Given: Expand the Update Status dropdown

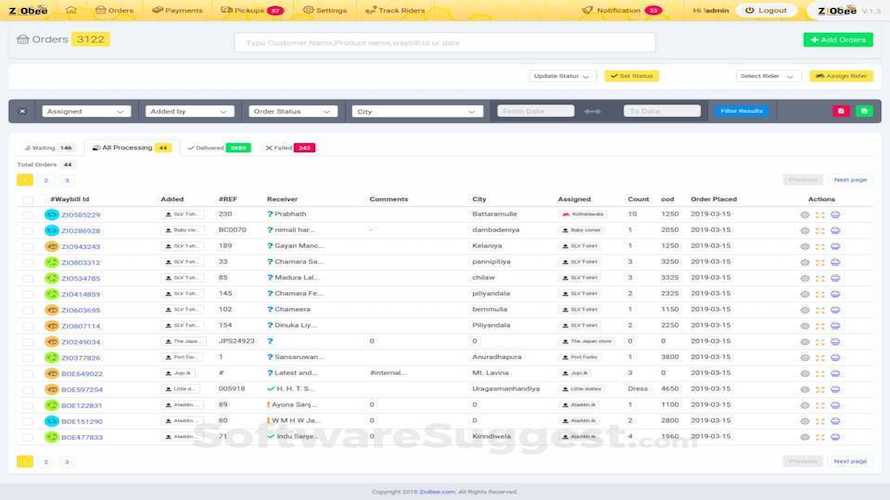Looking at the screenshot, I should coord(561,76).
